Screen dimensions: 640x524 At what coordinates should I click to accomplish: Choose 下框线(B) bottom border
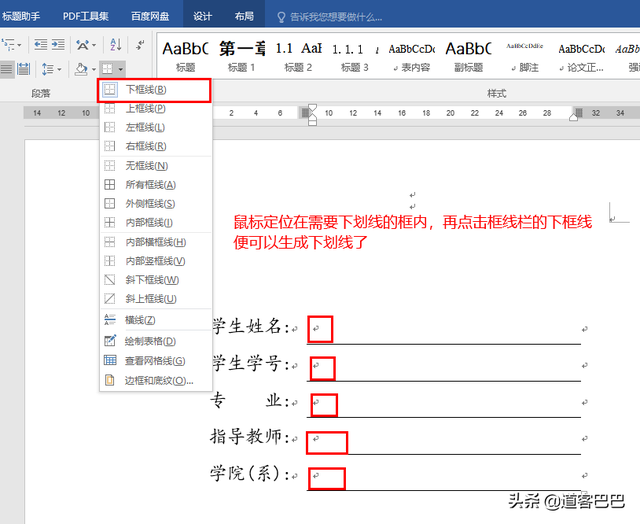[154, 90]
